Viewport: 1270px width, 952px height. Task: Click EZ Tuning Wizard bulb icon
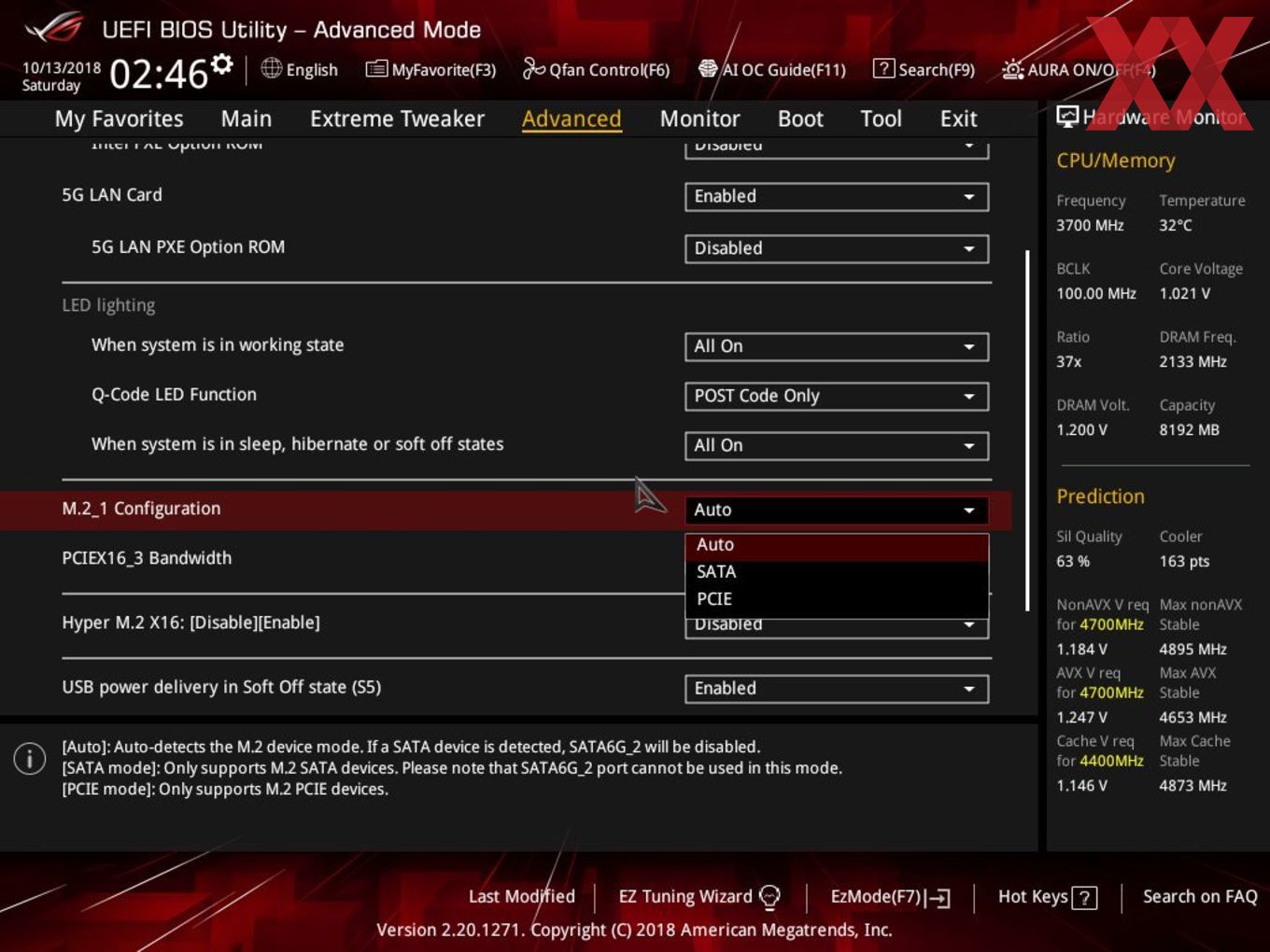[769, 897]
